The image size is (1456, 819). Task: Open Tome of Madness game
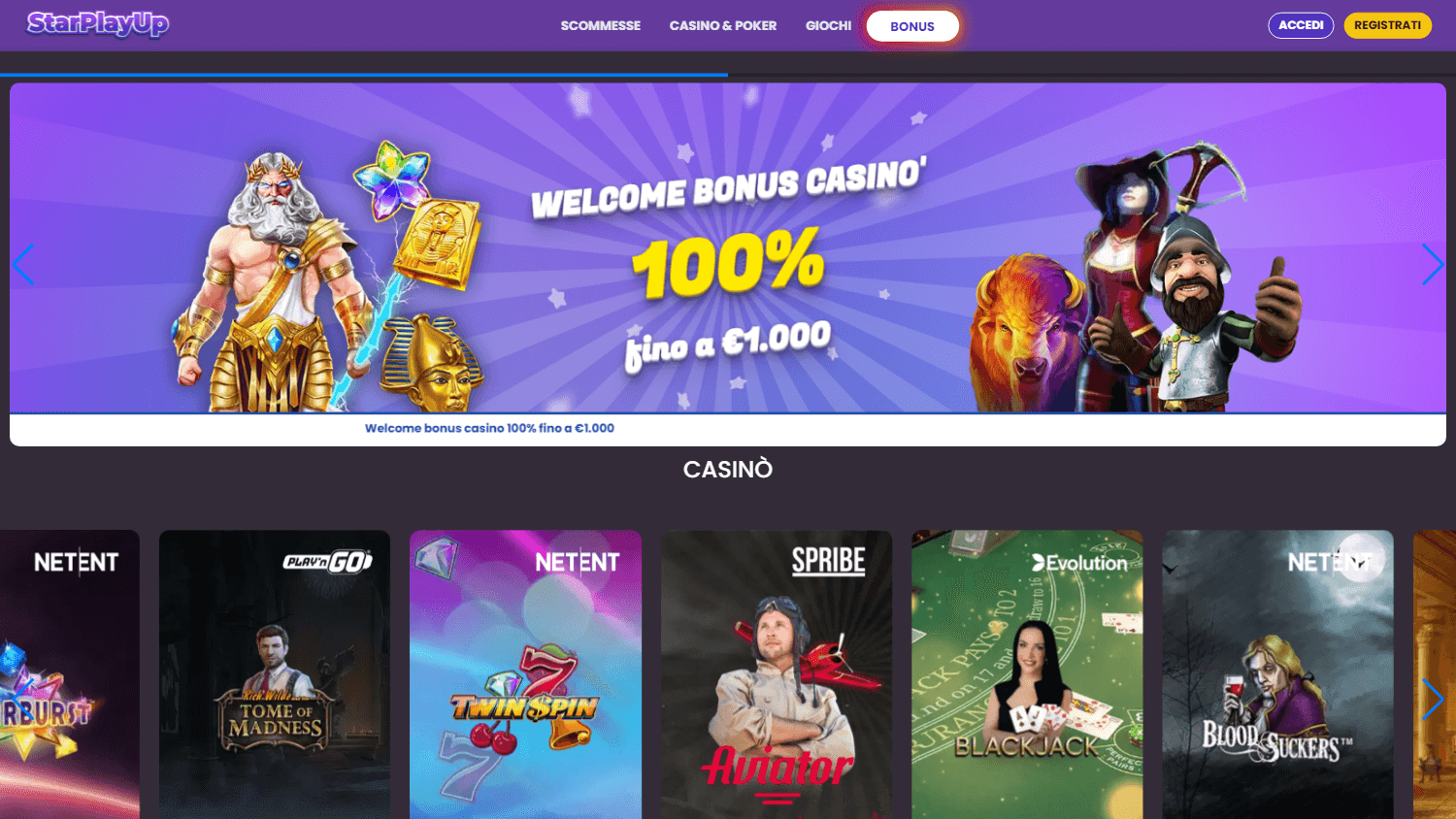[275, 674]
